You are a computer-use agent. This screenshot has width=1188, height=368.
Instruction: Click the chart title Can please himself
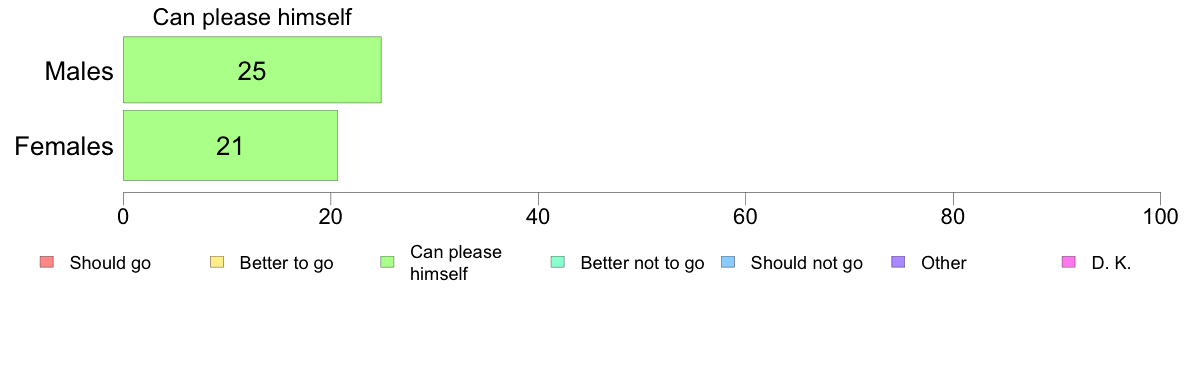(252, 17)
